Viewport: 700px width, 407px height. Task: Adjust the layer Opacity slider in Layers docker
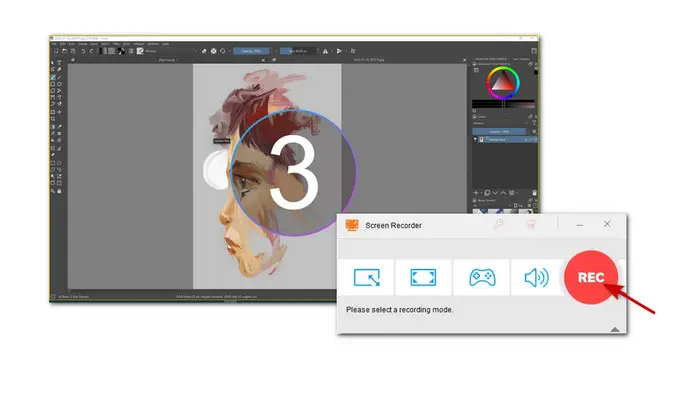click(x=499, y=132)
